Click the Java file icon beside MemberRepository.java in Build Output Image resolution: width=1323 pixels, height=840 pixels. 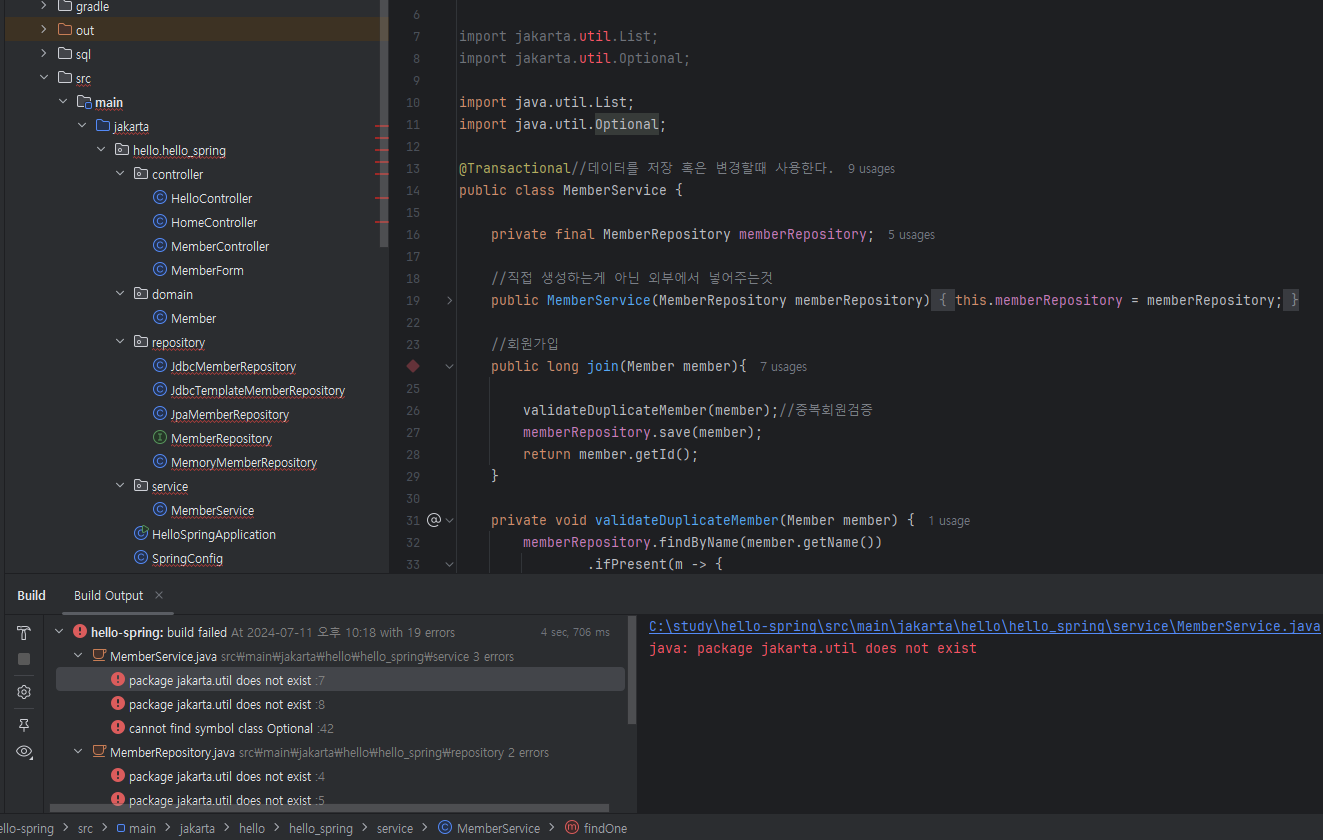click(x=99, y=752)
